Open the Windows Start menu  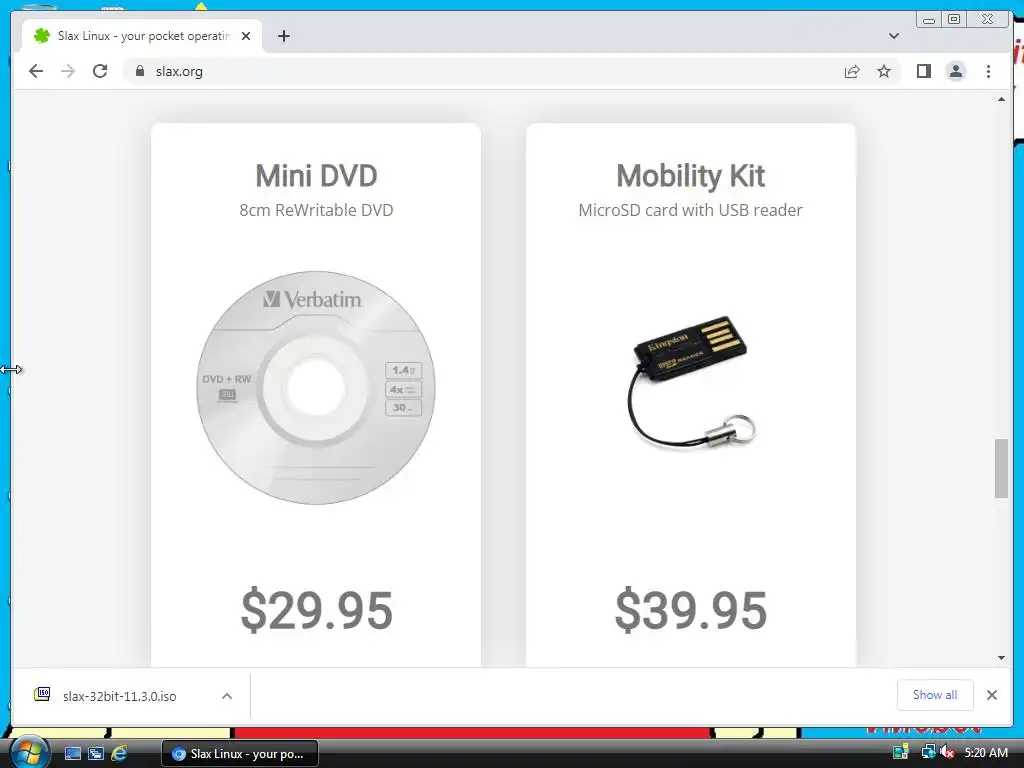(27, 753)
